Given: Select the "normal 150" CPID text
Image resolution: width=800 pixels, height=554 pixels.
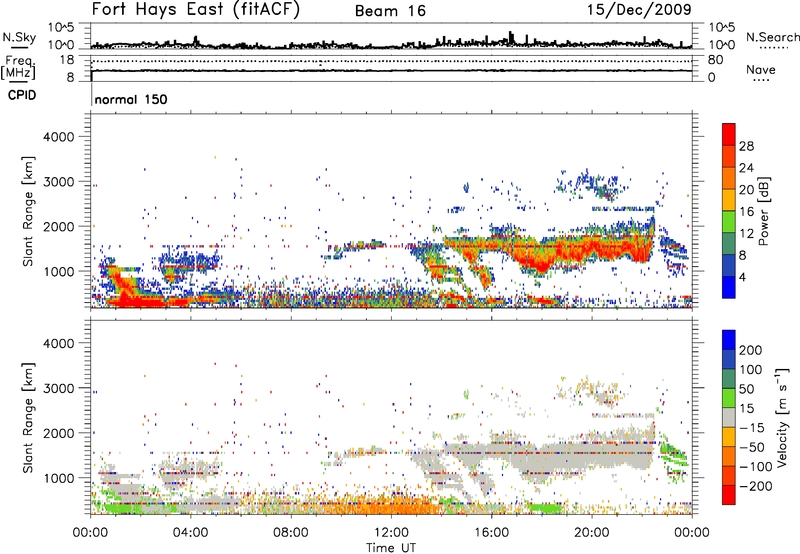Looking at the screenshot, I should coord(131,99).
